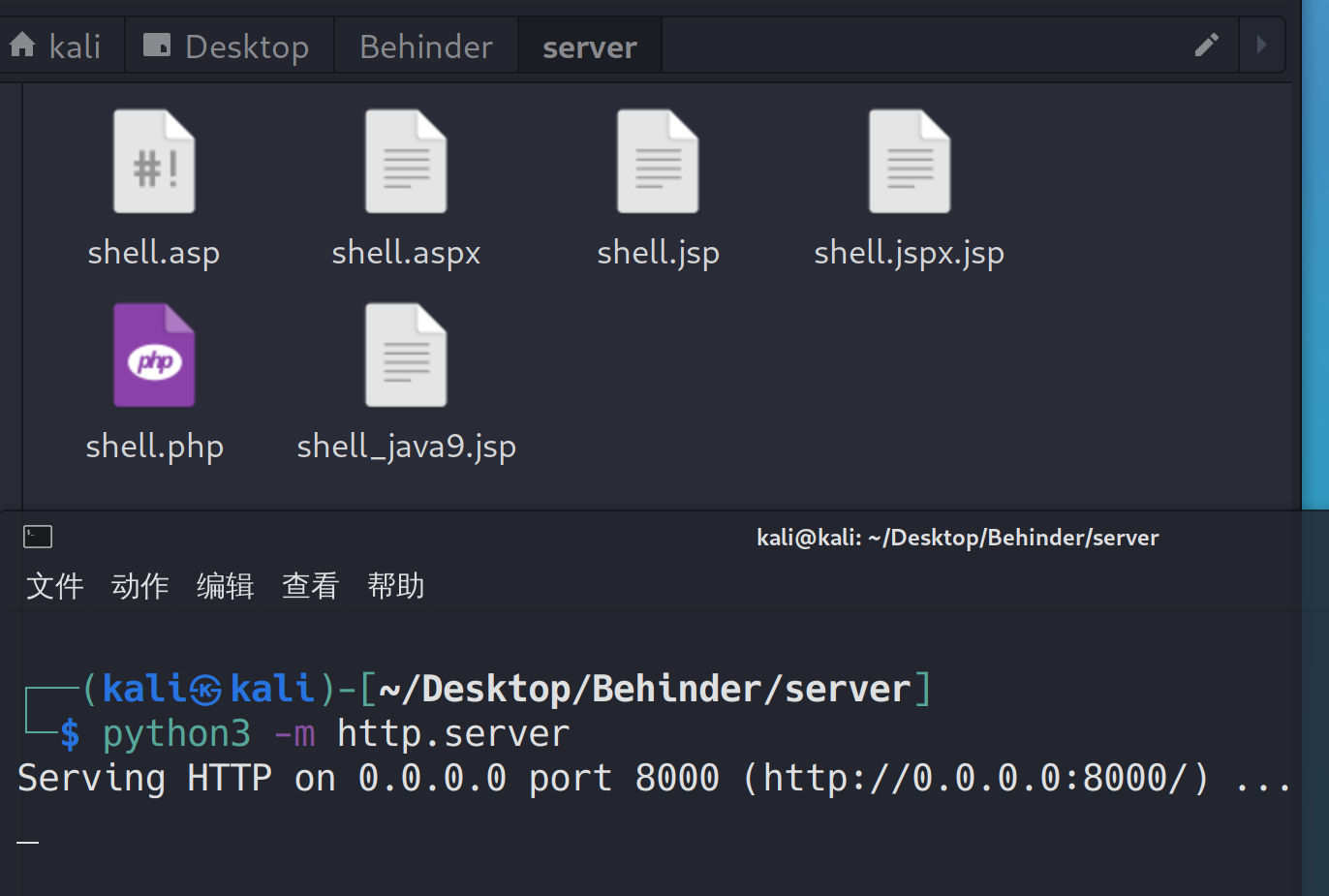Select the shell.asp file icon
Viewport: 1329px width, 896px height.
pos(154,162)
